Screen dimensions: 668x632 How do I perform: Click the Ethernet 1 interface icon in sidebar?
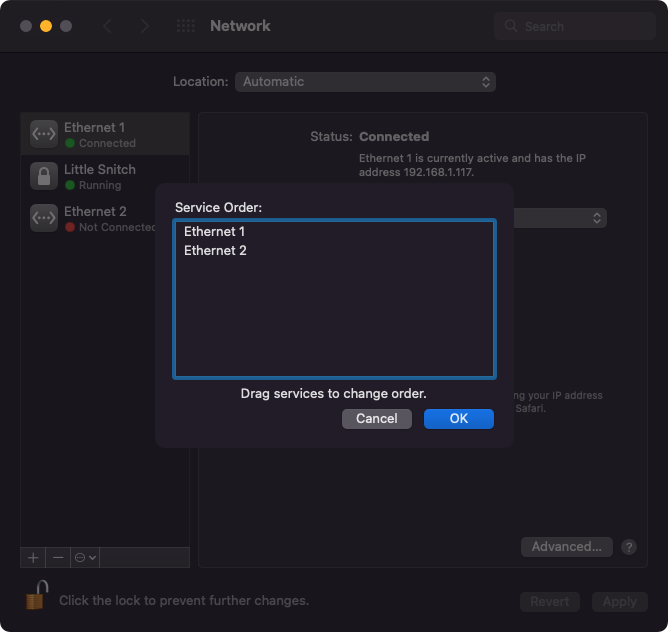(44, 134)
